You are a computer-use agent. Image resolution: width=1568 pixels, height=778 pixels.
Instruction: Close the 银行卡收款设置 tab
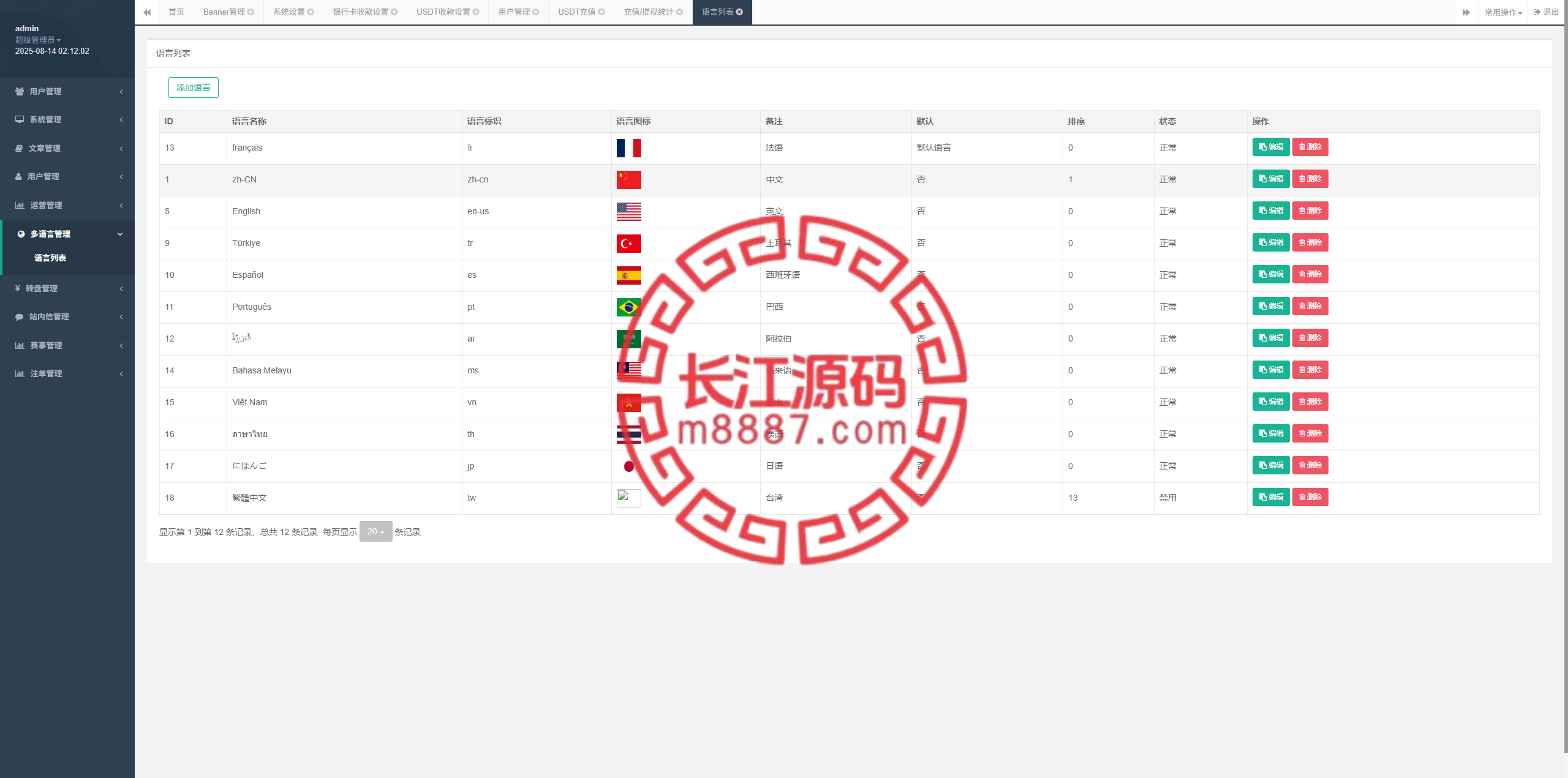pyautogui.click(x=394, y=12)
